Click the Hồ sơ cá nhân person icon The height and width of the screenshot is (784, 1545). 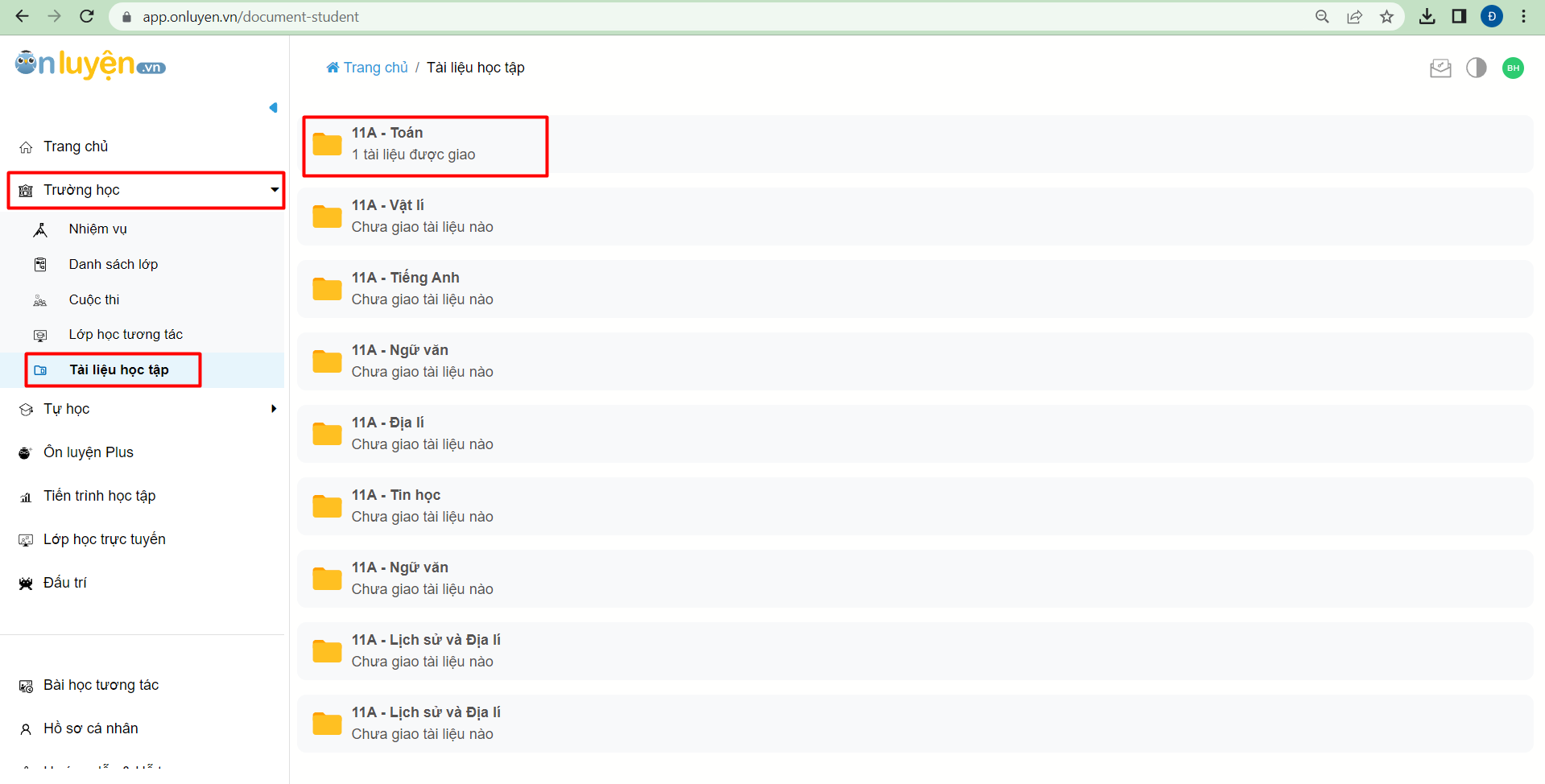26,729
